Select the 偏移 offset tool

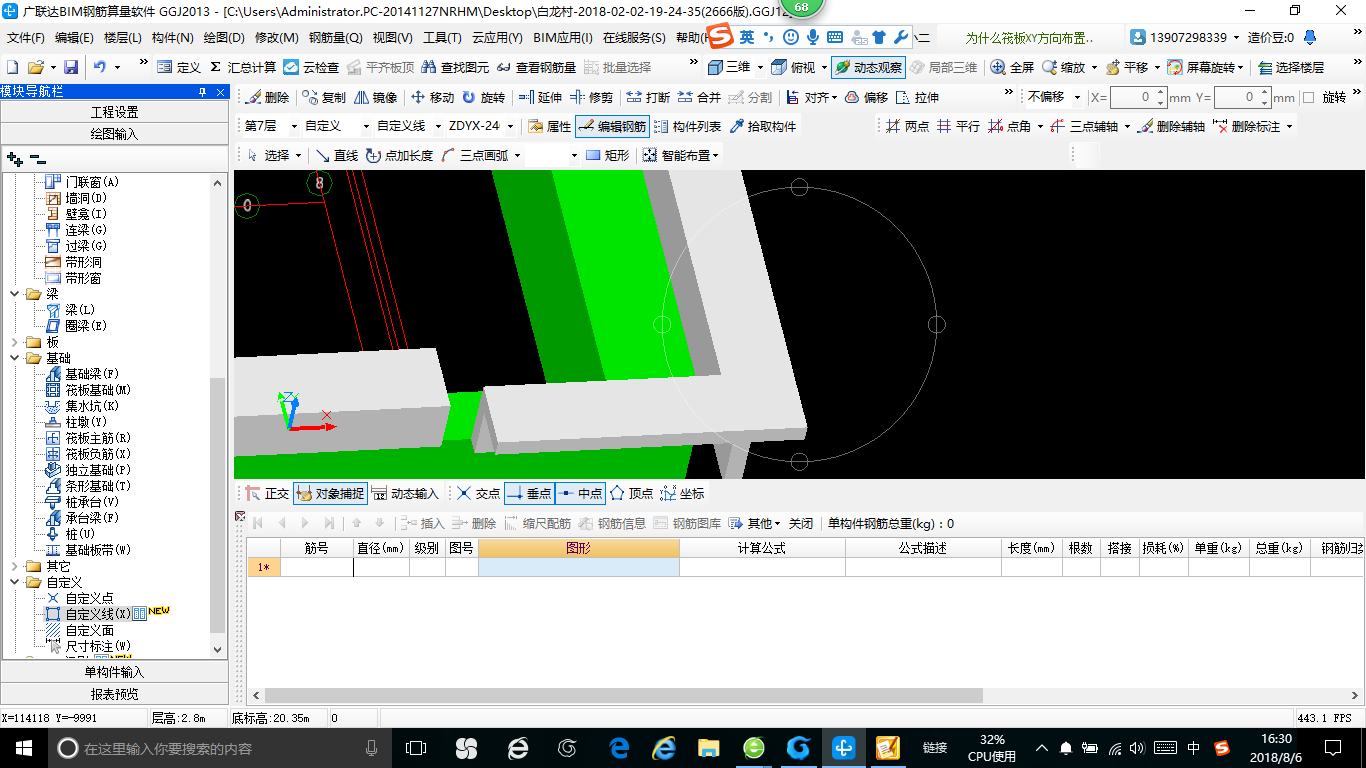(866, 97)
